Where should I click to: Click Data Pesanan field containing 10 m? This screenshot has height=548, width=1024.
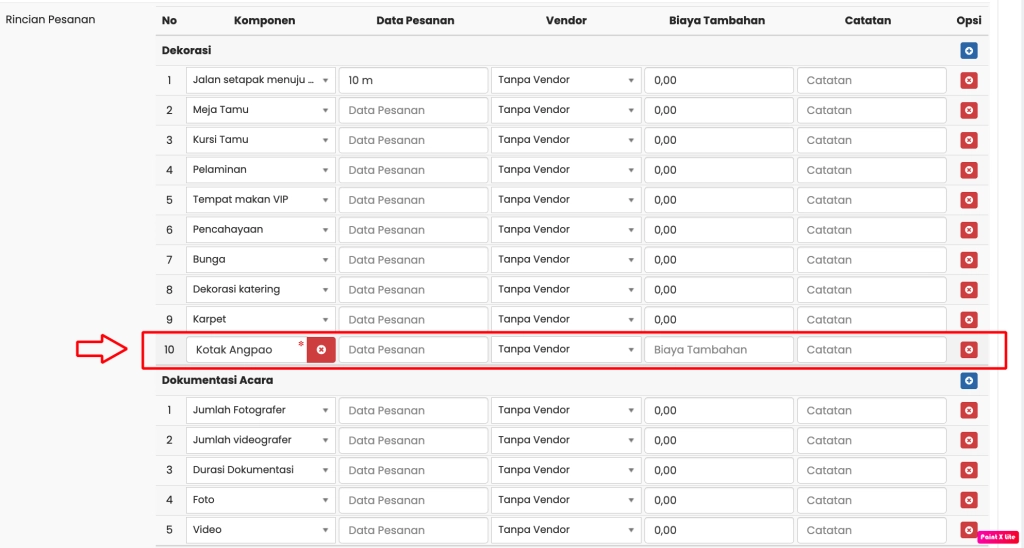coord(412,80)
